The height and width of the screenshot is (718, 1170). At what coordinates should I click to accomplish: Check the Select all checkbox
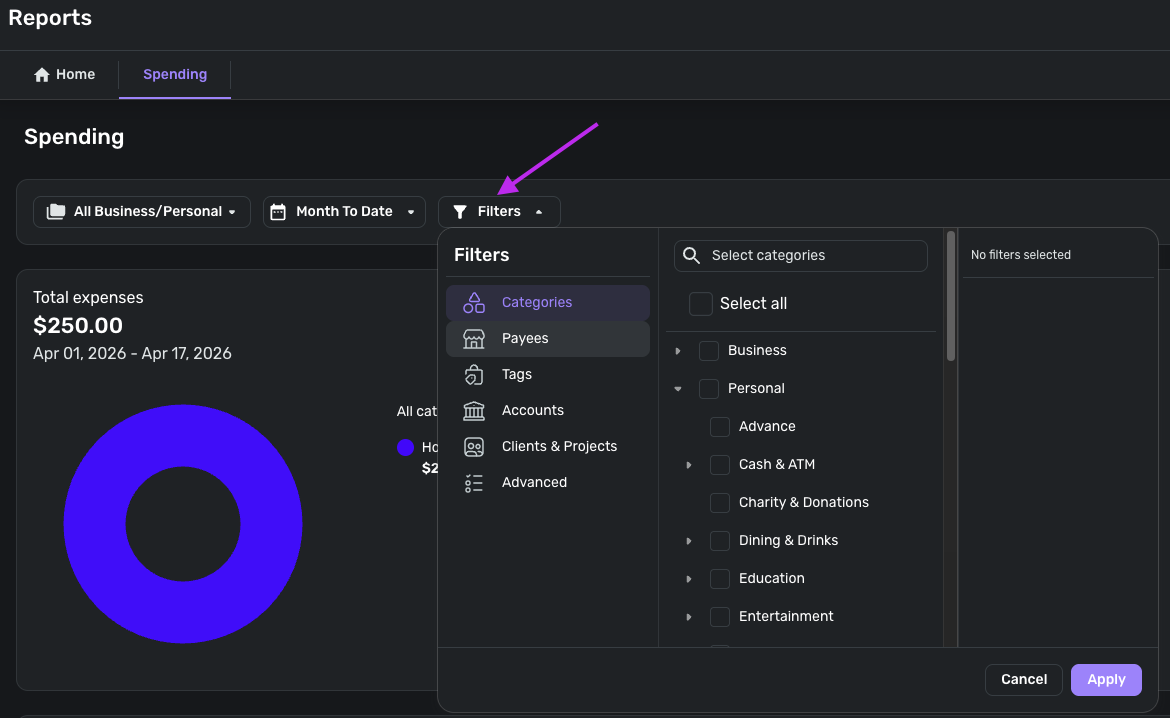(x=701, y=304)
